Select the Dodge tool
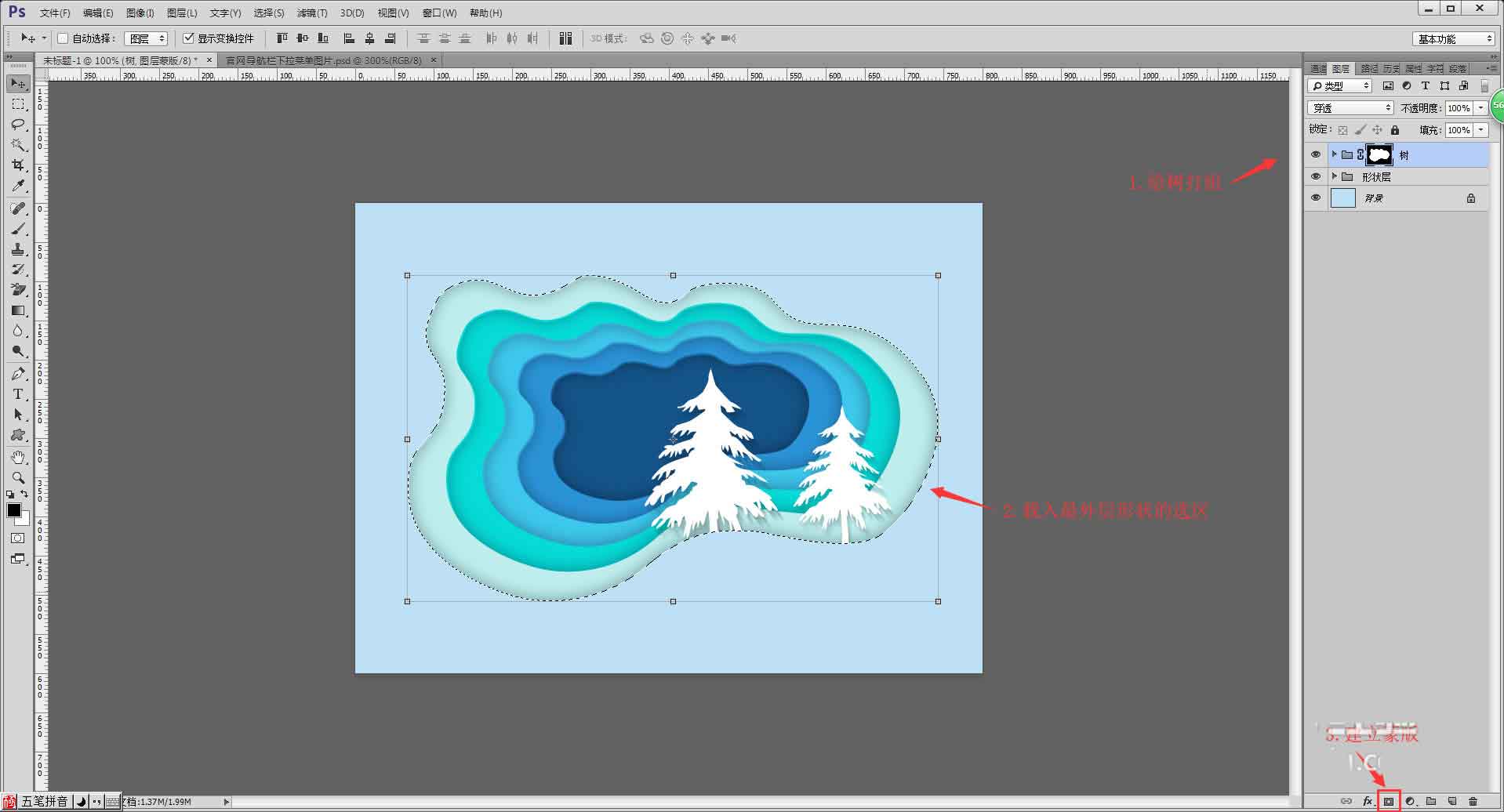The height and width of the screenshot is (812, 1504). point(18,351)
